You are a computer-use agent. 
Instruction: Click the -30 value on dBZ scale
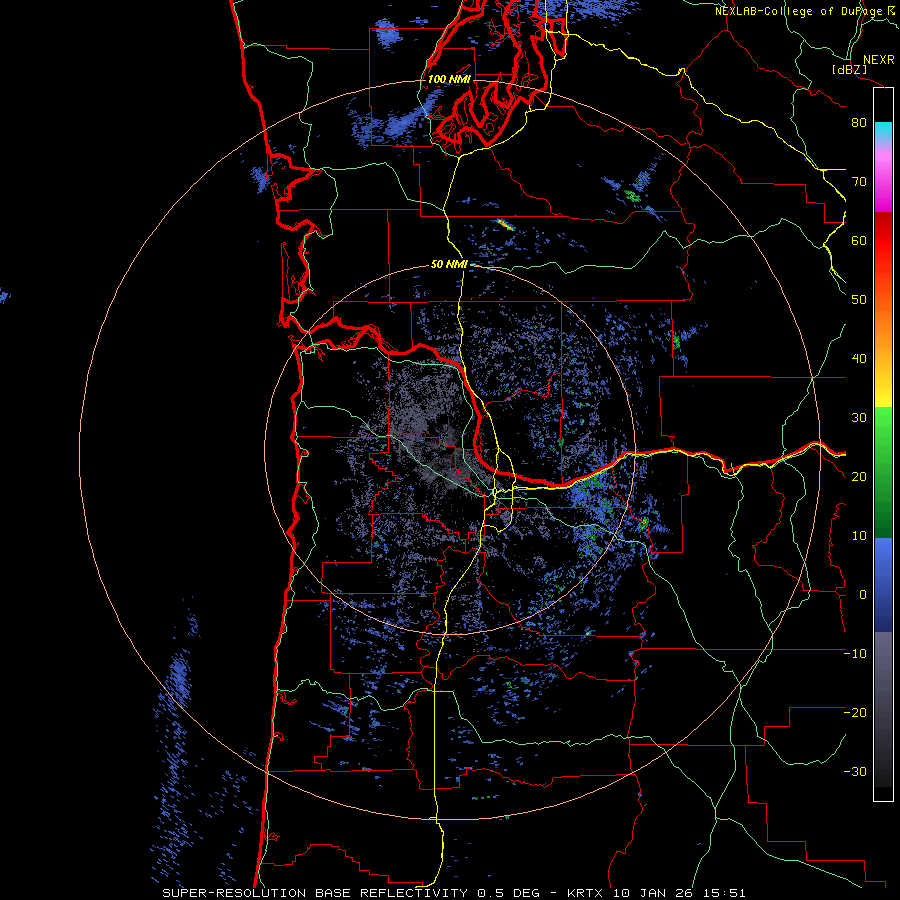pyautogui.click(x=855, y=772)
